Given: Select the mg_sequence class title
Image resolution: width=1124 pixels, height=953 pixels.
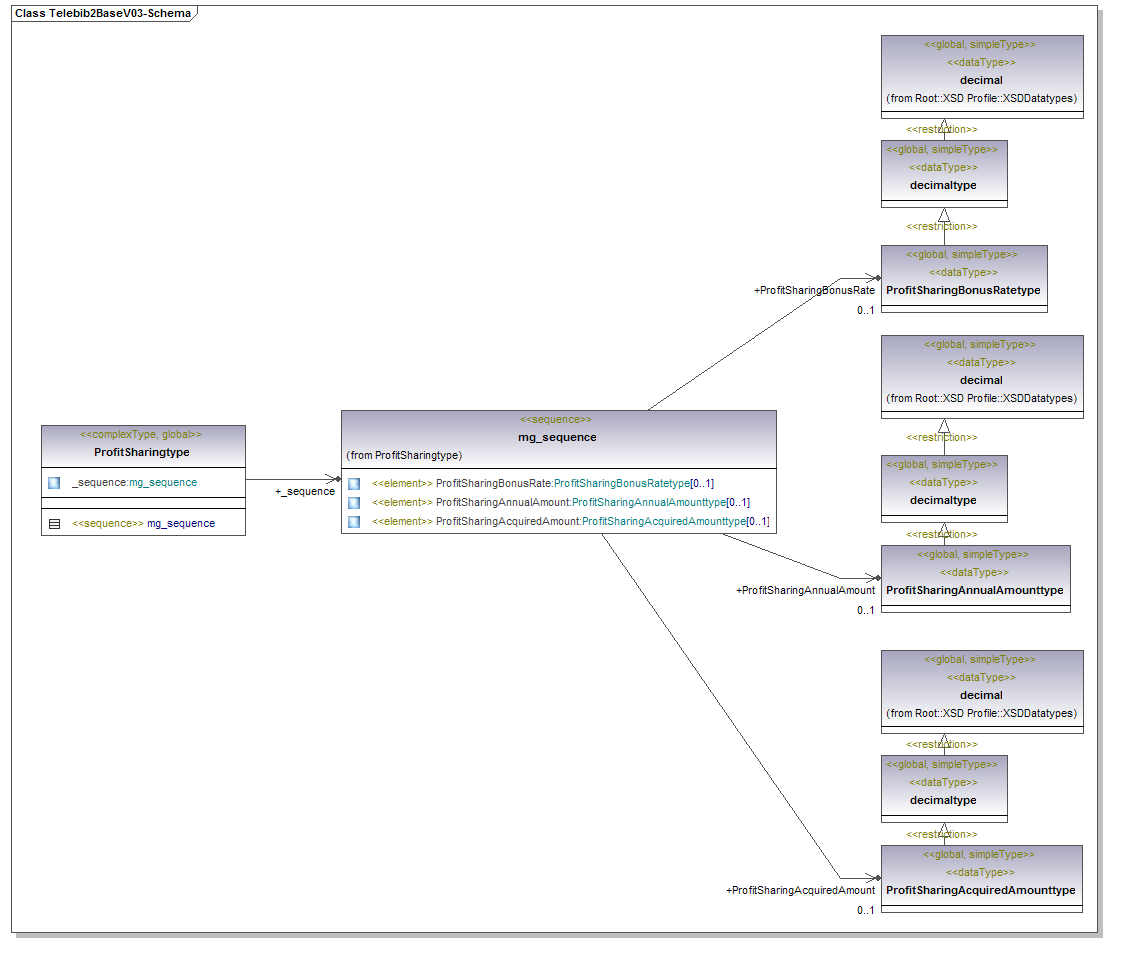Looking at the screenshot, I should [557, 437].
